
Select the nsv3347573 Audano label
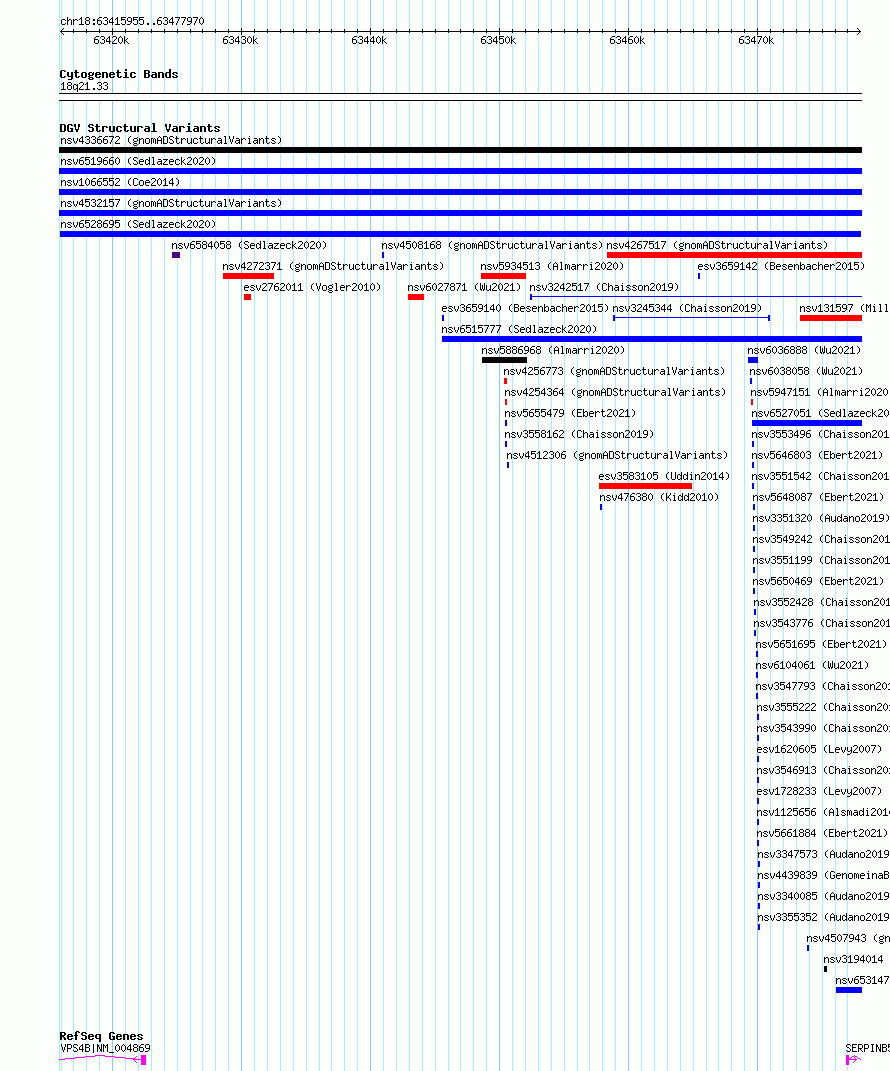point(824,854)
